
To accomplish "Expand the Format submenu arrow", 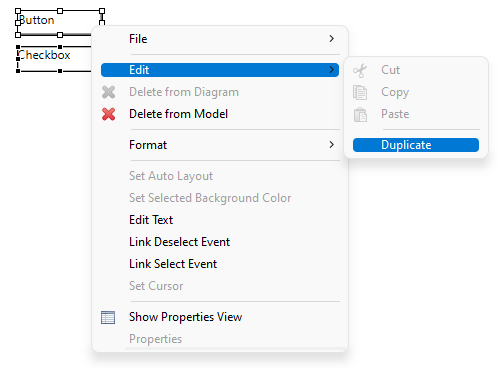I will point(331,145).
